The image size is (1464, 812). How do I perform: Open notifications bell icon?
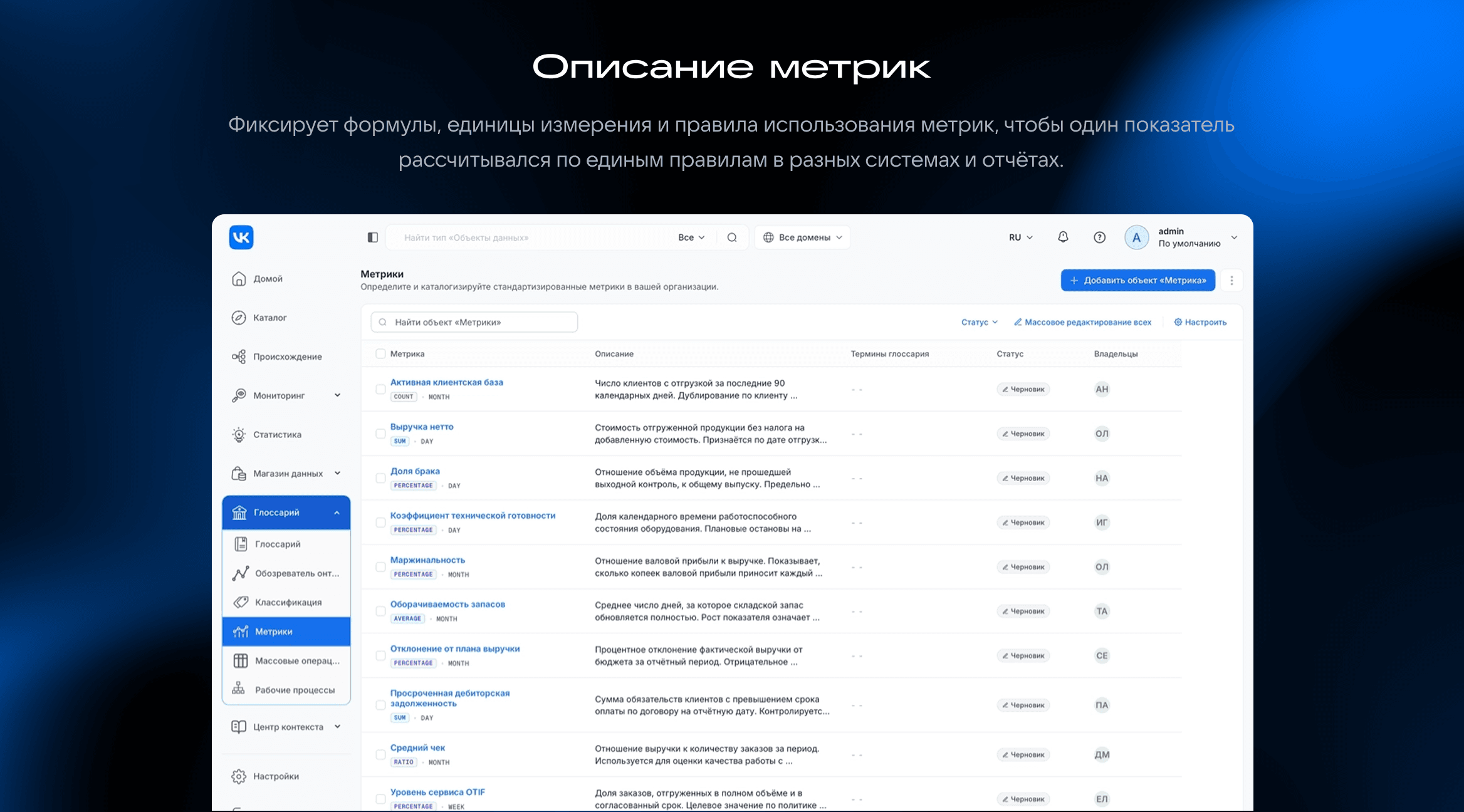click(x=1063, y=237)
